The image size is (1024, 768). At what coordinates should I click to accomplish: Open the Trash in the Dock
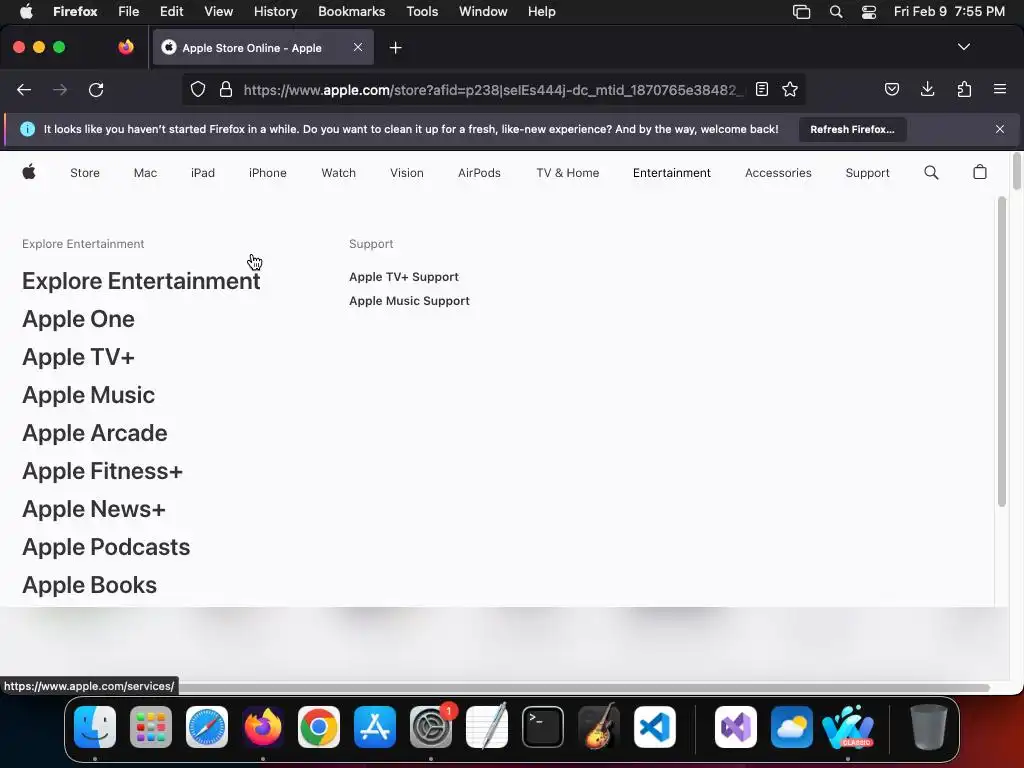click(928, 727)
